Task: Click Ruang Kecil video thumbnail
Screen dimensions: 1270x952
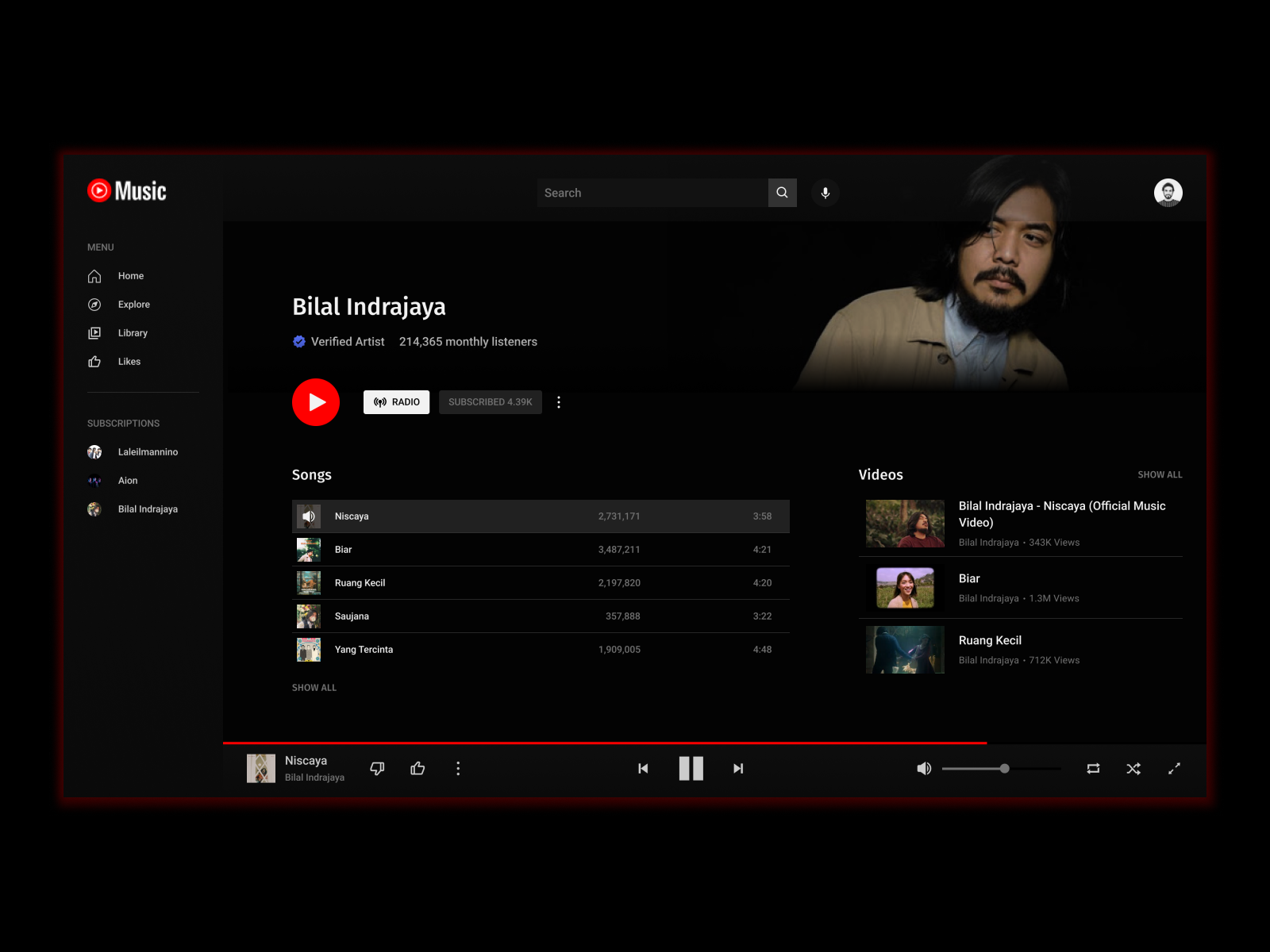Action: pyautogui.click(x=905, y=650)
